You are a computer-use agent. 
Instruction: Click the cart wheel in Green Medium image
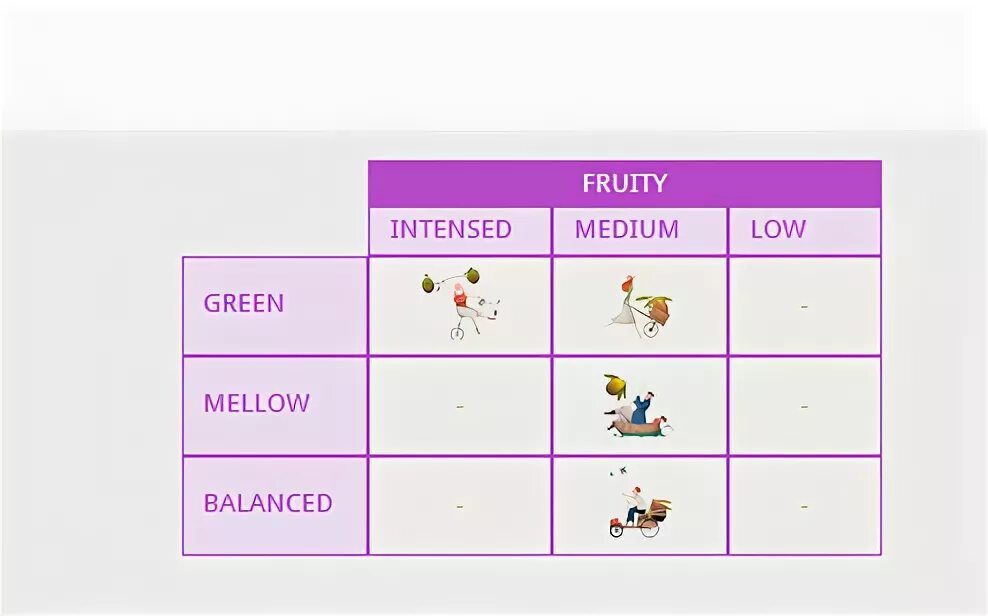[651, 329]
